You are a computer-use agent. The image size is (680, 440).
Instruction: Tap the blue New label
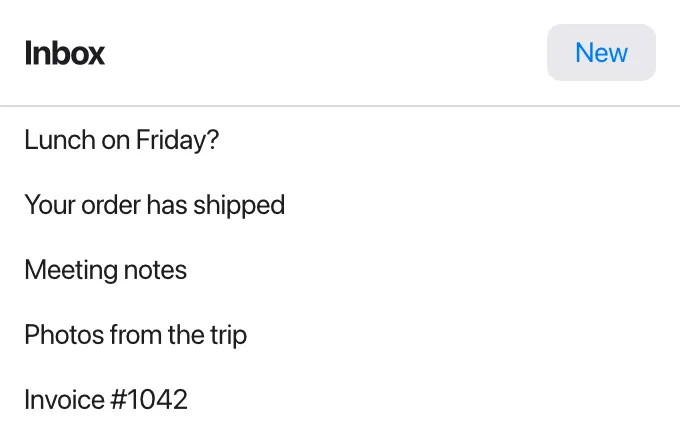coord(601,53)
